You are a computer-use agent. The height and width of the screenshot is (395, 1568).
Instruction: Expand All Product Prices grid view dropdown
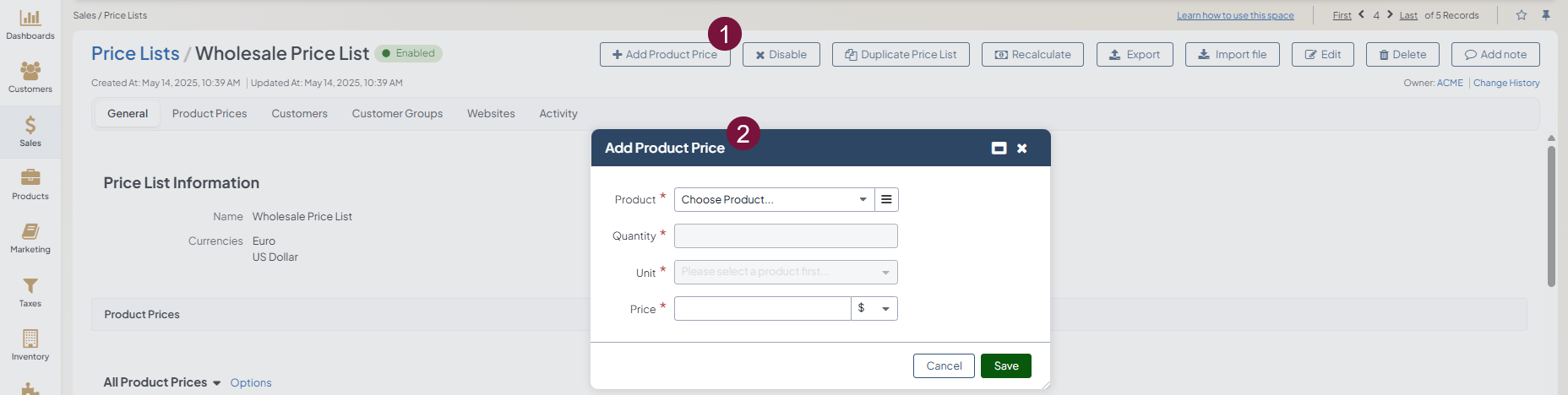pos(216,383)
